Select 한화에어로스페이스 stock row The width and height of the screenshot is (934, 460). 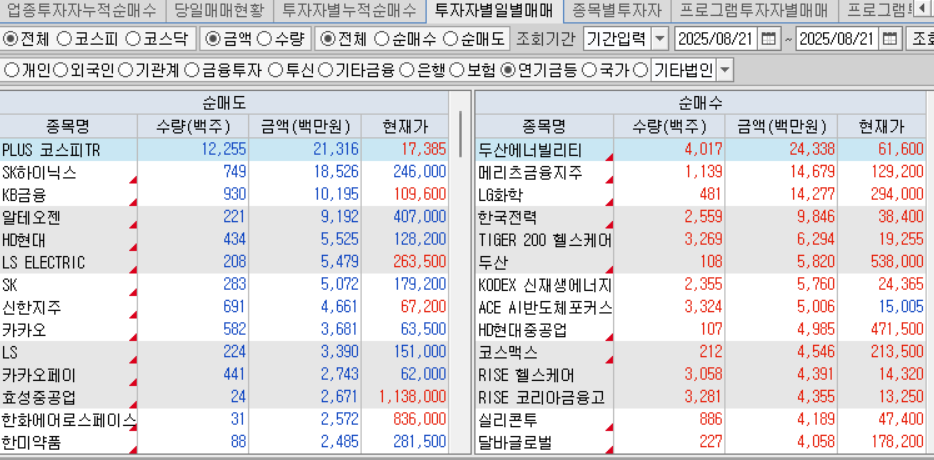tap(224, 420)
